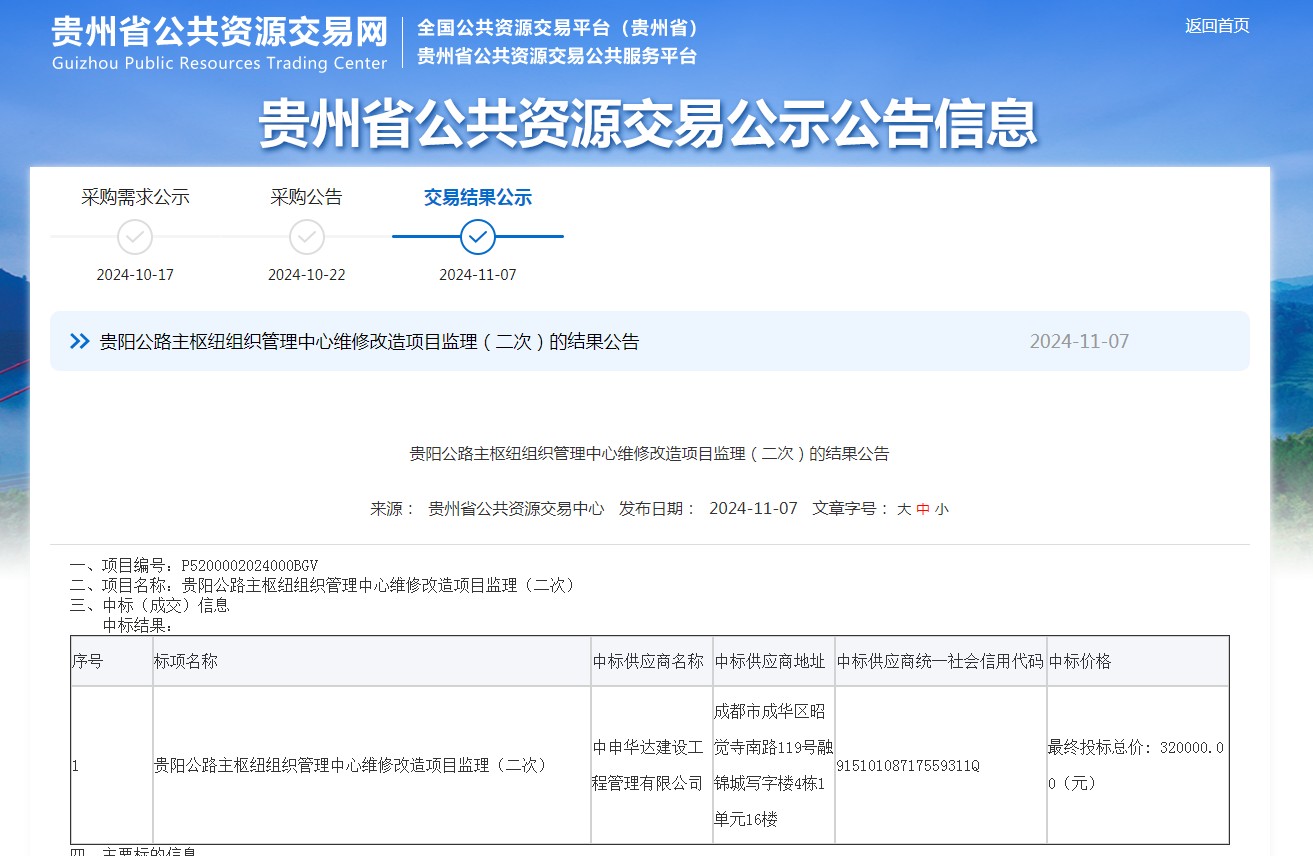
Task: Click the 2024-10-22 date under 采购公告
Action: 307,275
